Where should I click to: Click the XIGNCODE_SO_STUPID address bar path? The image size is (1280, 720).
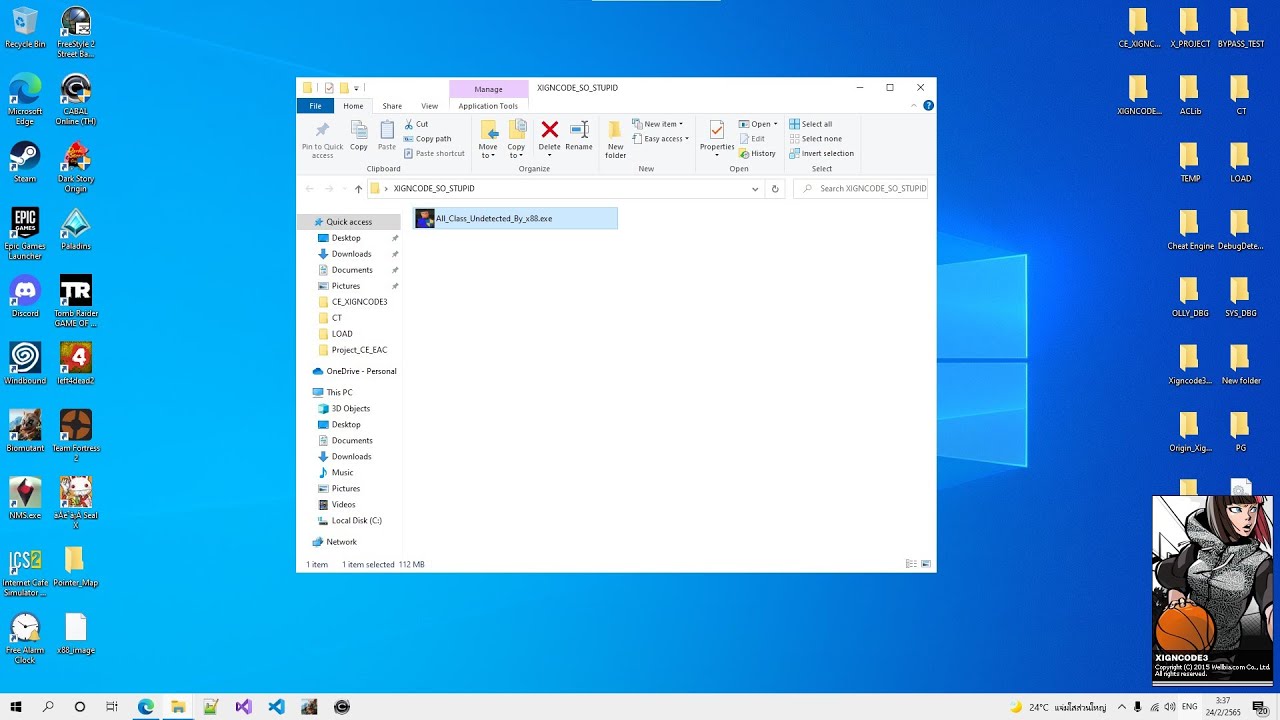pos(434,188)
